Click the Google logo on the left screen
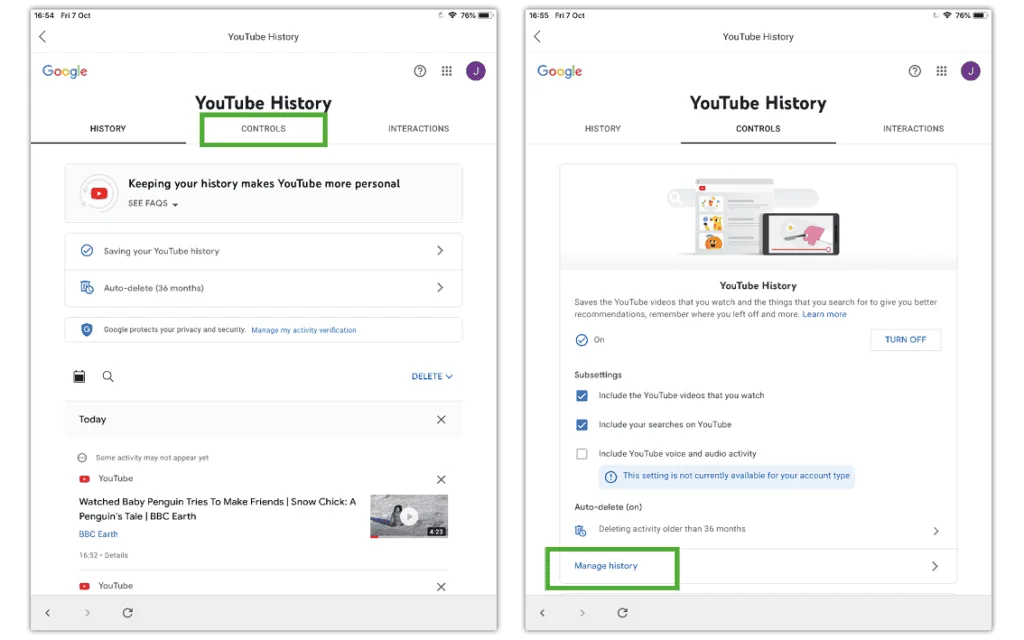 tap(65, 71)
